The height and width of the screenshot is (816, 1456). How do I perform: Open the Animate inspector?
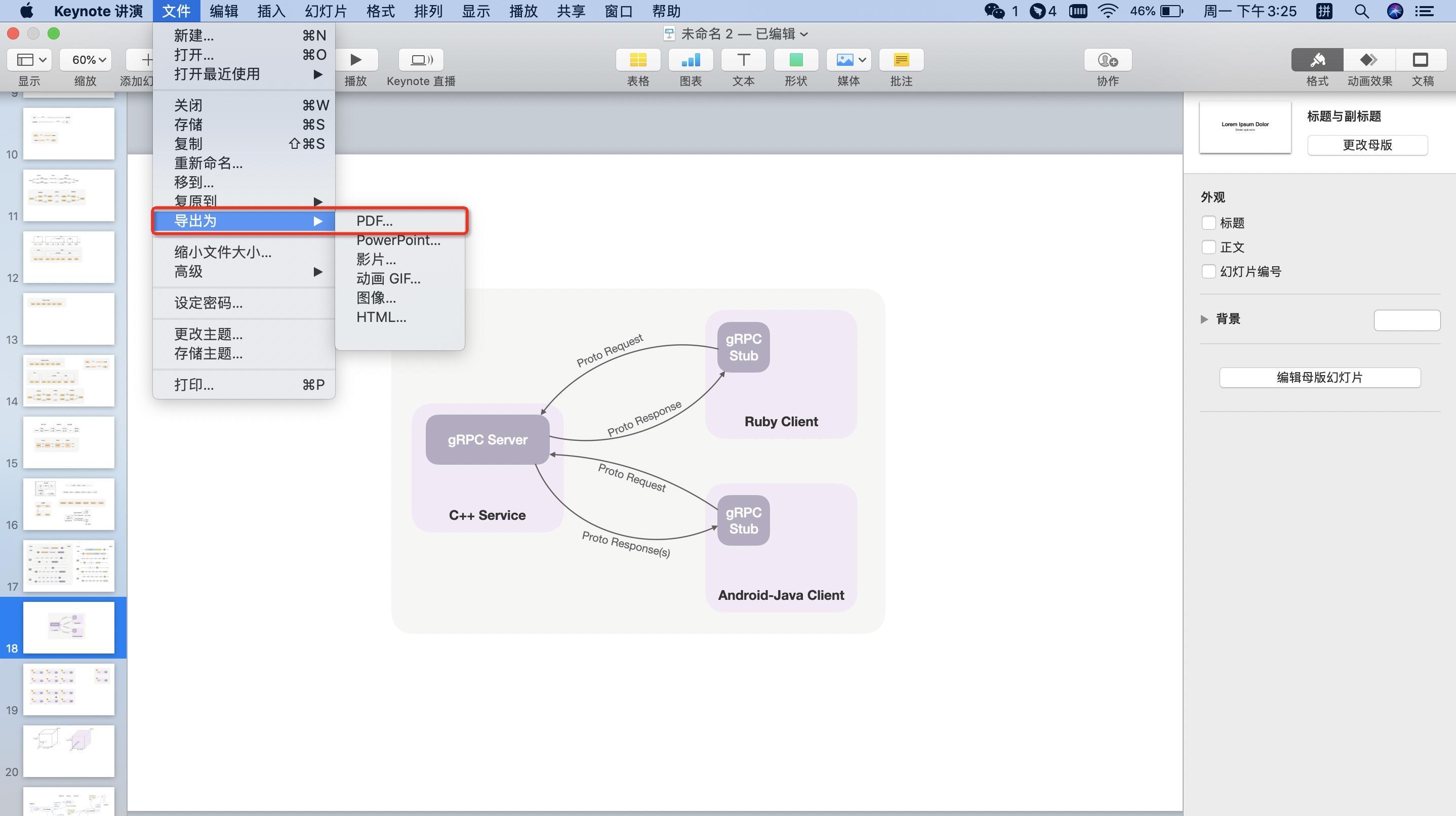click(1369, 60)
